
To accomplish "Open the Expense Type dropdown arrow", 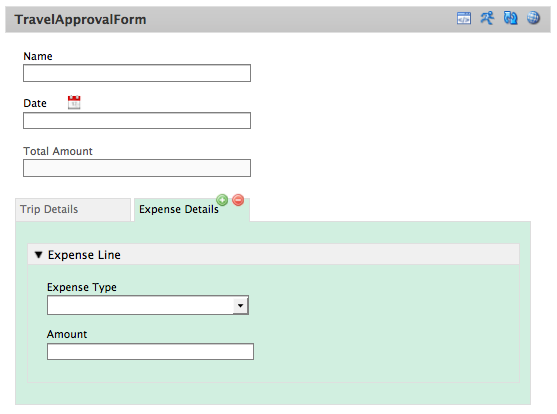I will 240,305.
